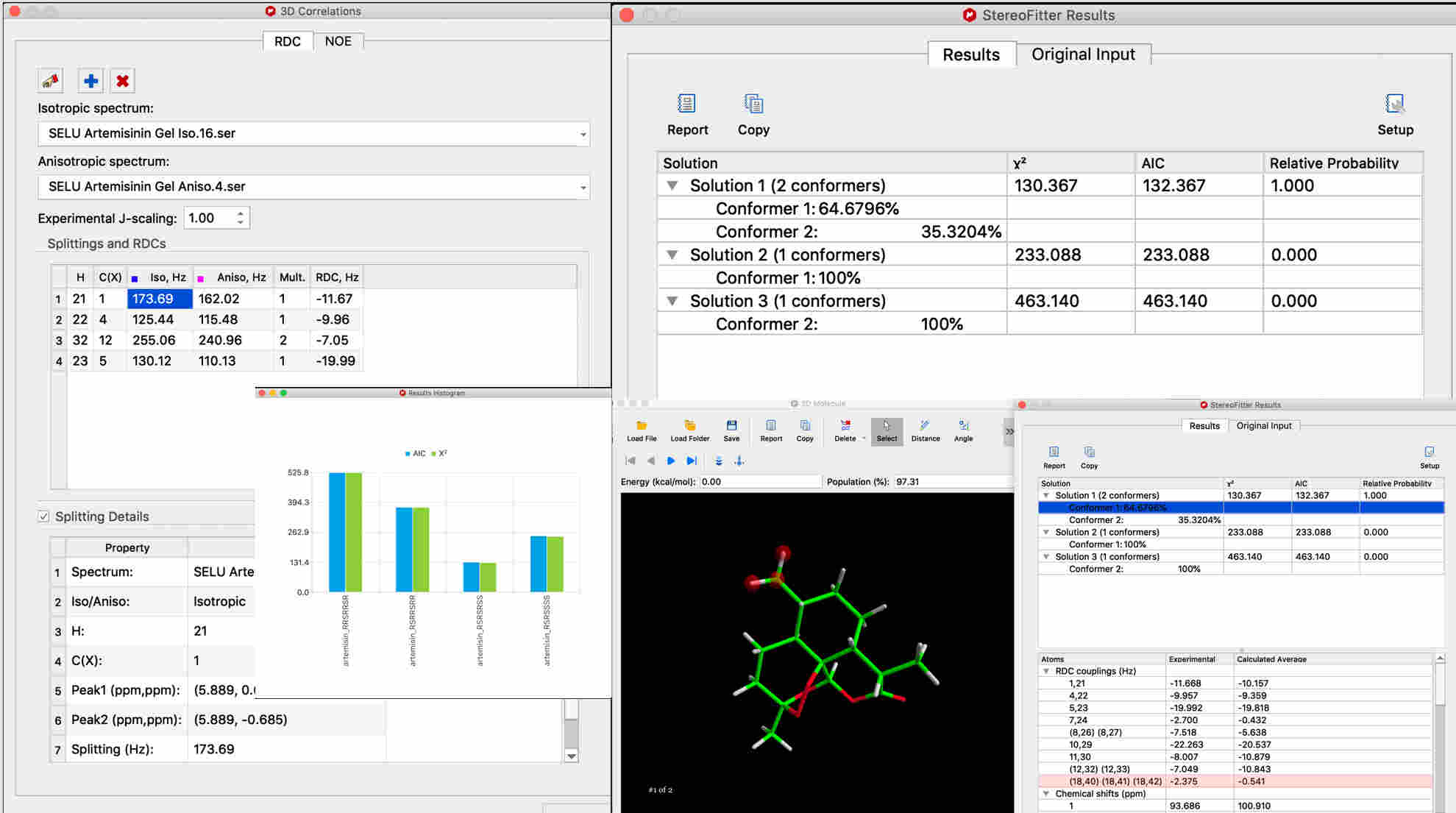This screenshot has width=1456, height=813.
Task: Open the Anisotropic spectrum dropdown
Action: [x=583, y=187]
